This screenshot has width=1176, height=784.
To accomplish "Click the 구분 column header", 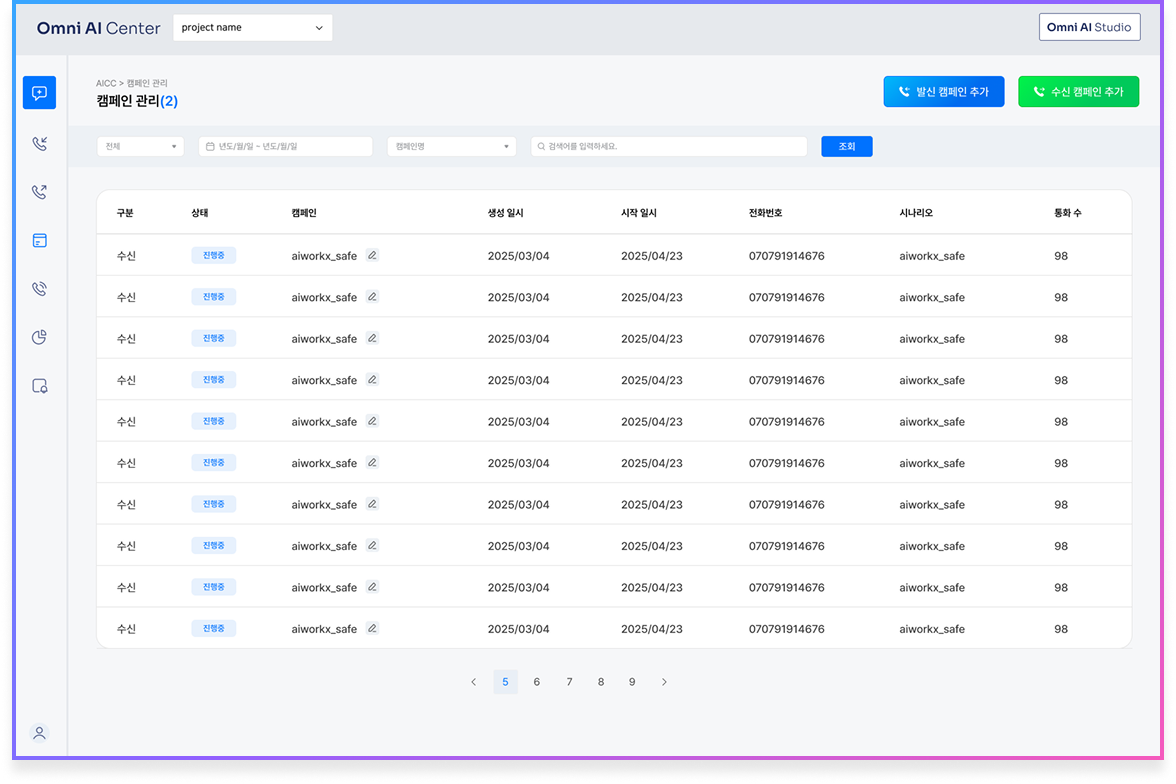I will click(125, 213).
